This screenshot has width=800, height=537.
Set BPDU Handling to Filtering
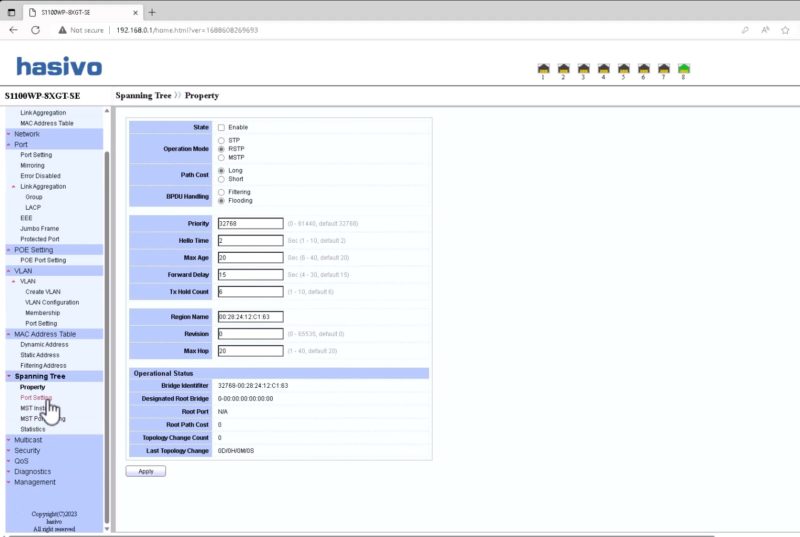point(221,192)
